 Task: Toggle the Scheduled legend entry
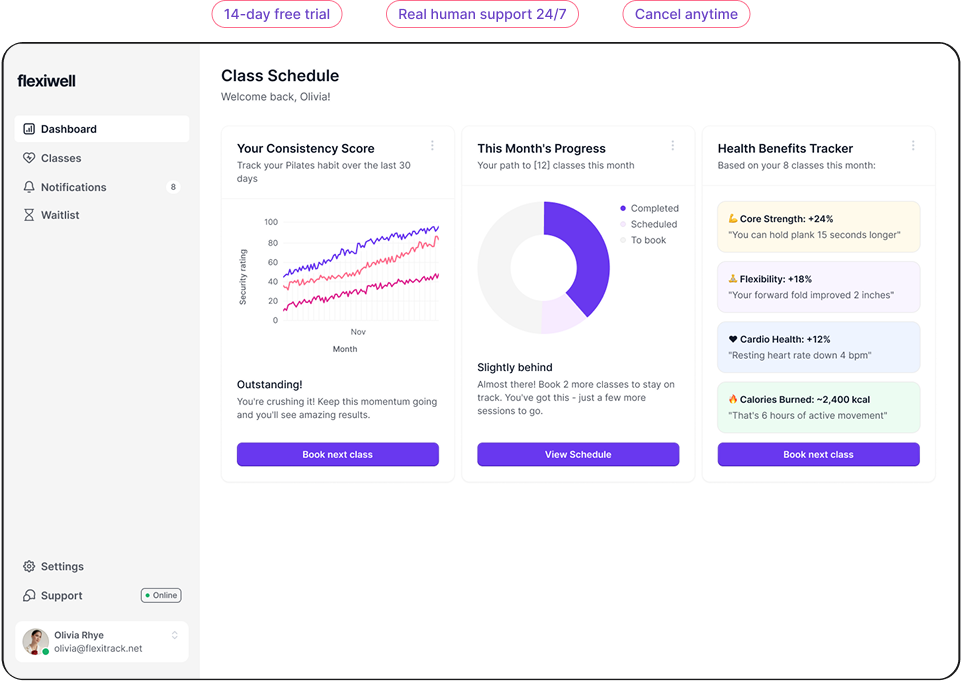648,224
